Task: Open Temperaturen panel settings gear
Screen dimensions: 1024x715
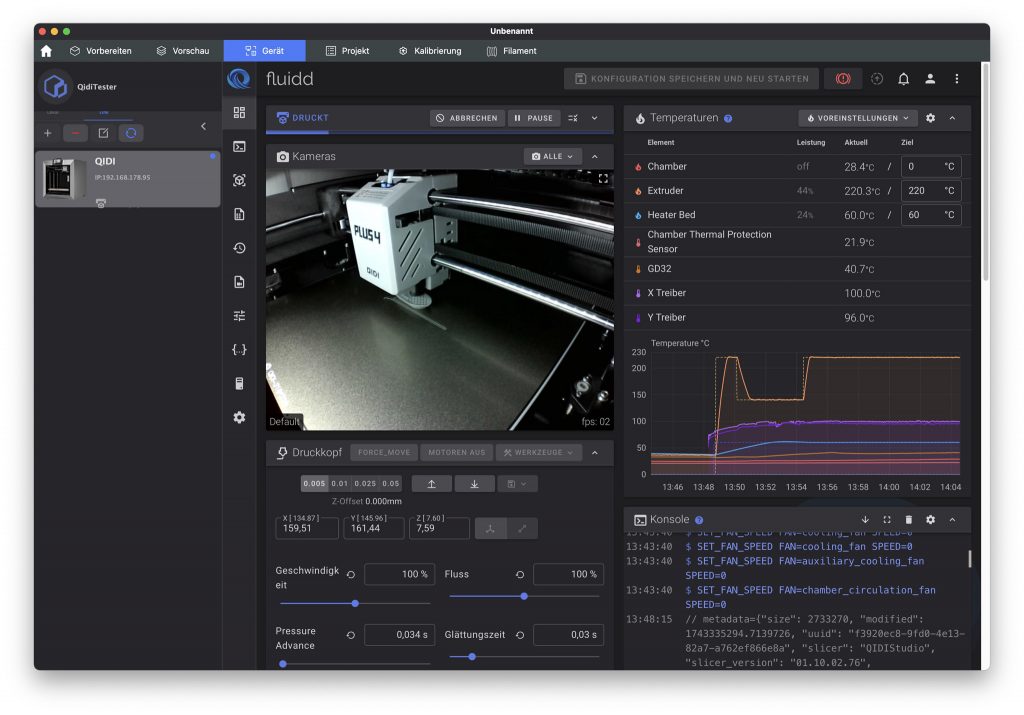Action: [930, 118]
